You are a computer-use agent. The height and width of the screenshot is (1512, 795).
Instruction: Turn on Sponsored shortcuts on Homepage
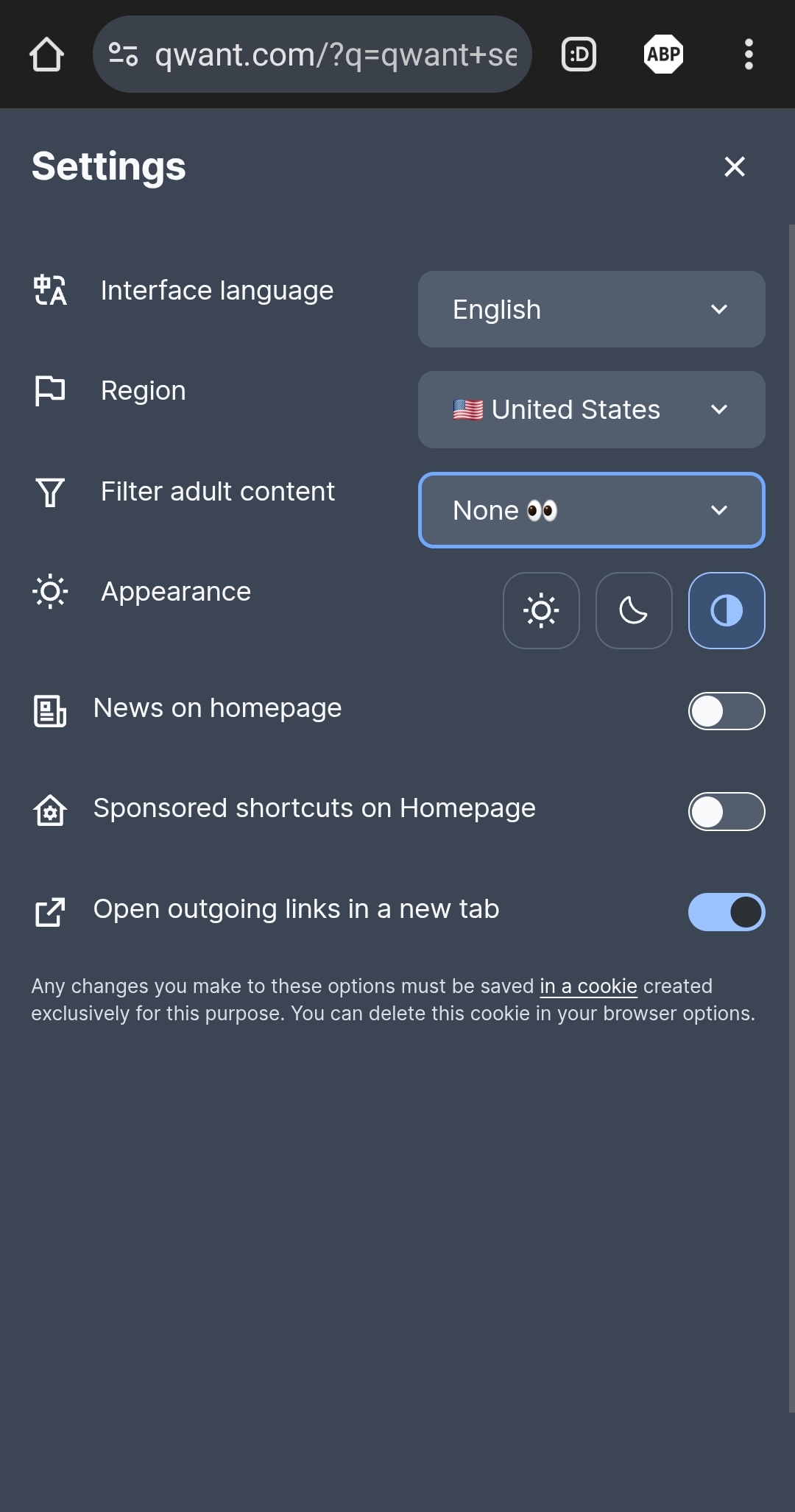727,811
